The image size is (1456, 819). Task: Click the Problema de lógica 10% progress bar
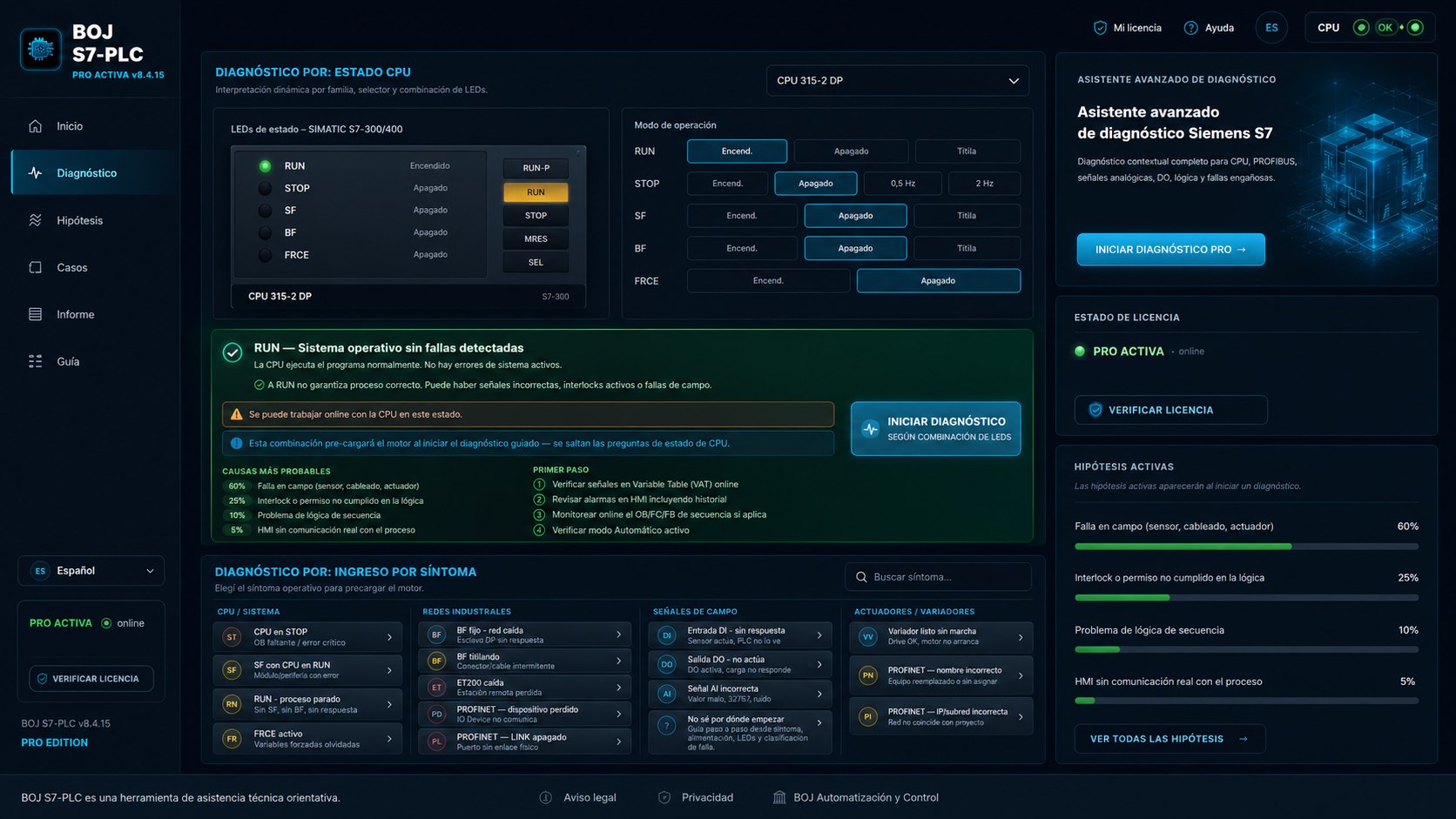pyautogui.click(x=1246, y=649)
